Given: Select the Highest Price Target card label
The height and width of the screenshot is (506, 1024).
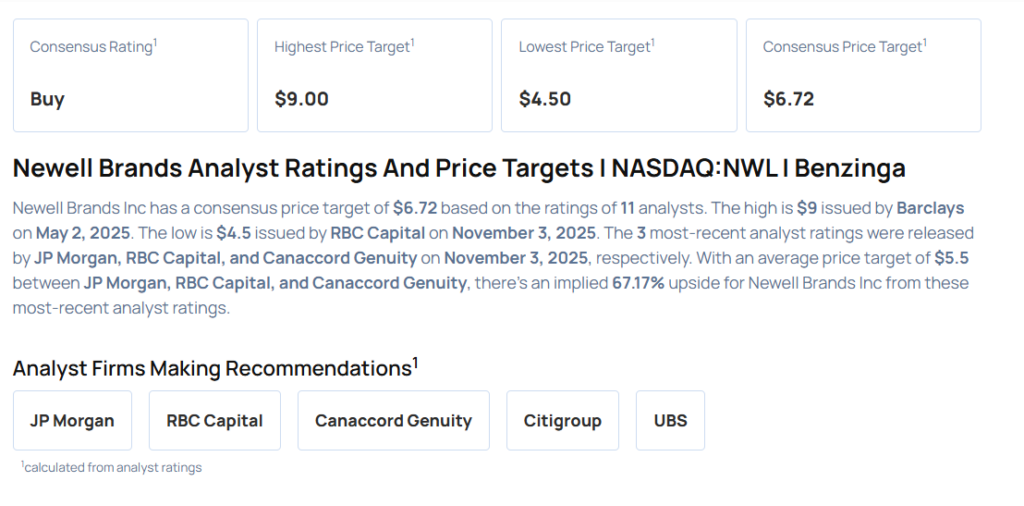Looking at the screenshot, I should click(342, 47).
